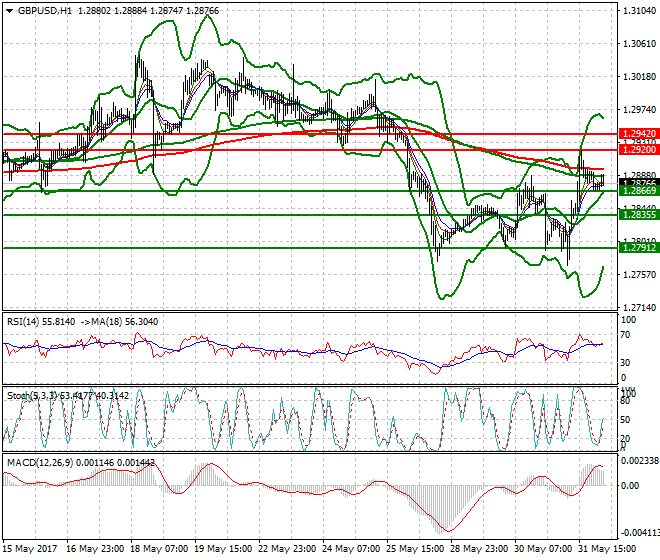Click the 31 May 15:00 time label

click(x=607, y=549)
